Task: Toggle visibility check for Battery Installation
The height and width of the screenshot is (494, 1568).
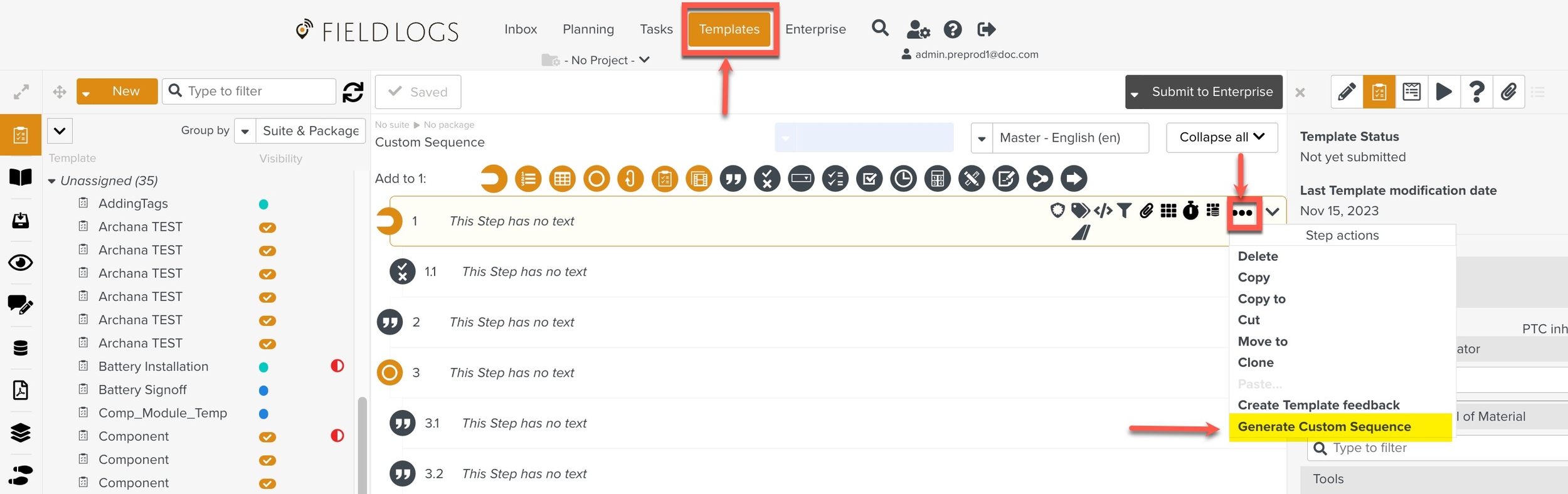Action: [263, 367]
